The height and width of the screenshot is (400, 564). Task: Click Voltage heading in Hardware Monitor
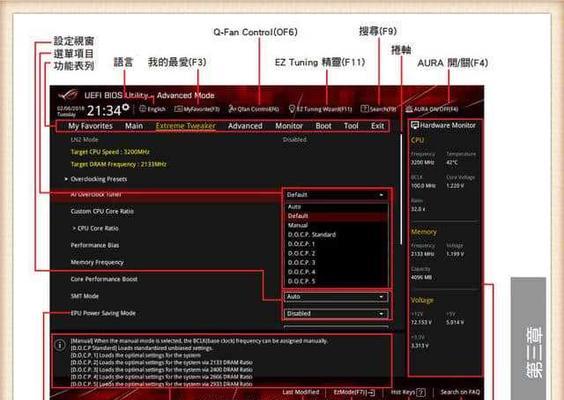coord(422,300)
